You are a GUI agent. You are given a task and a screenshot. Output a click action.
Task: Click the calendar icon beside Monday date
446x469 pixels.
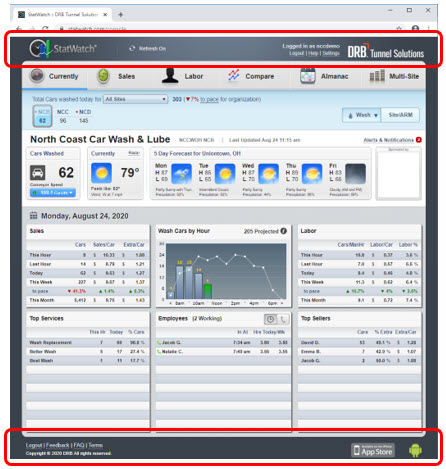(33, 216)
